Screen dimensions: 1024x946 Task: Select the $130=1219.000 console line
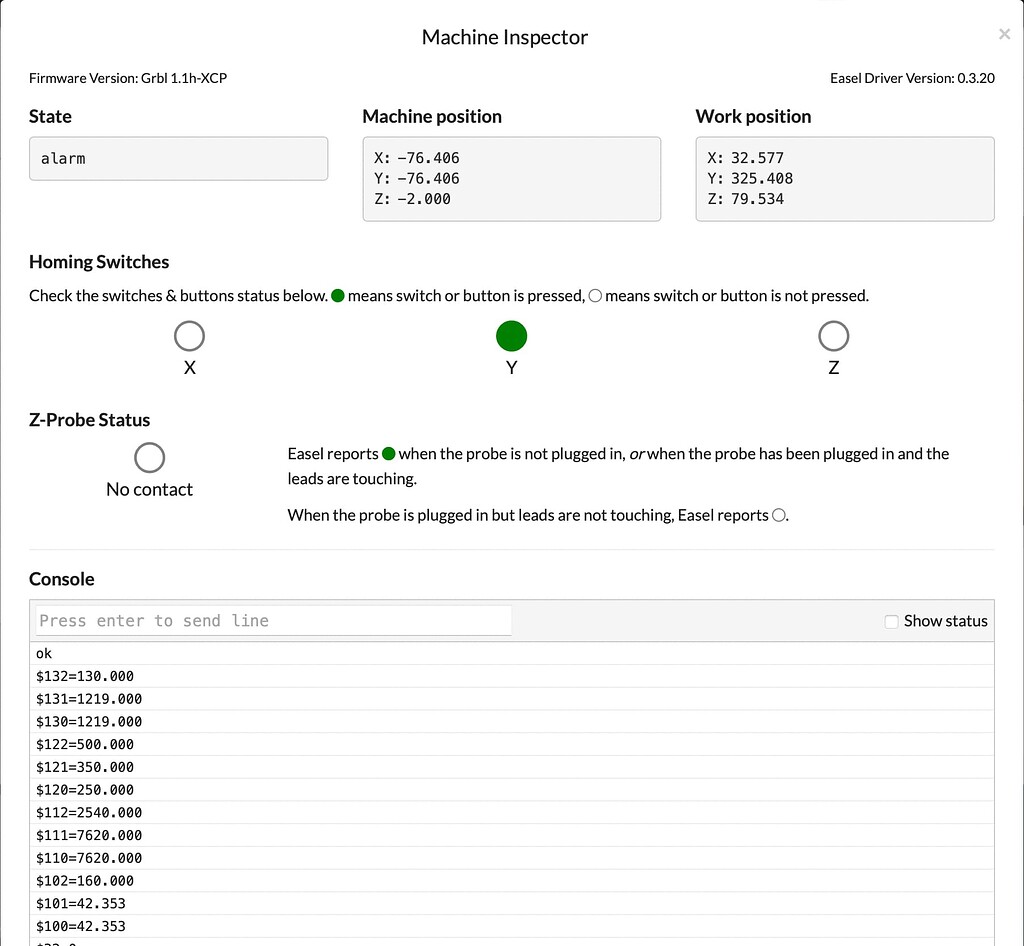coord(89,722)
